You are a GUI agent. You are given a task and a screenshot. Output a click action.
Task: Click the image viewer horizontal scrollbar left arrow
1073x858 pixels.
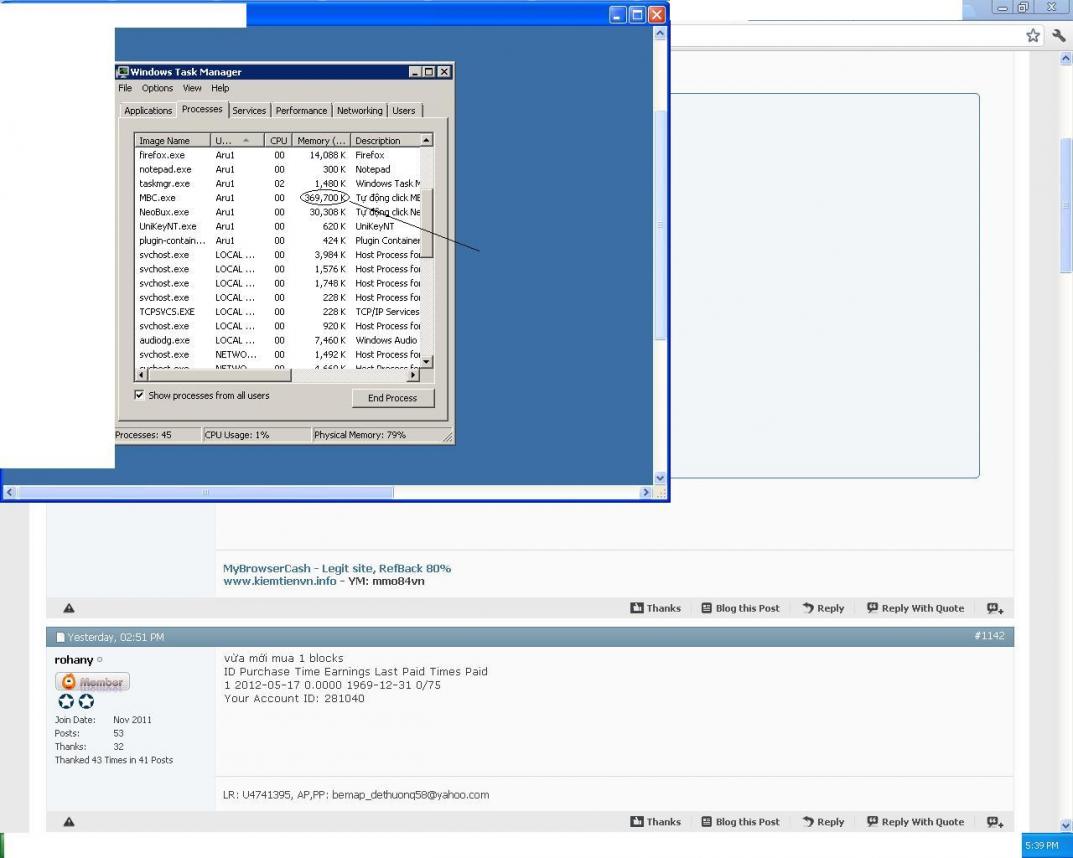[x=9, y=492]
